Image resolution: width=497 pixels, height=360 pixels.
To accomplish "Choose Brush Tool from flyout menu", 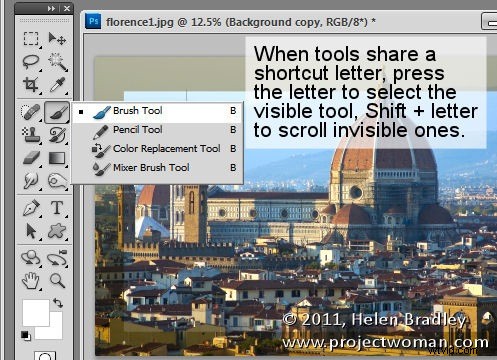I will (157, 111).
